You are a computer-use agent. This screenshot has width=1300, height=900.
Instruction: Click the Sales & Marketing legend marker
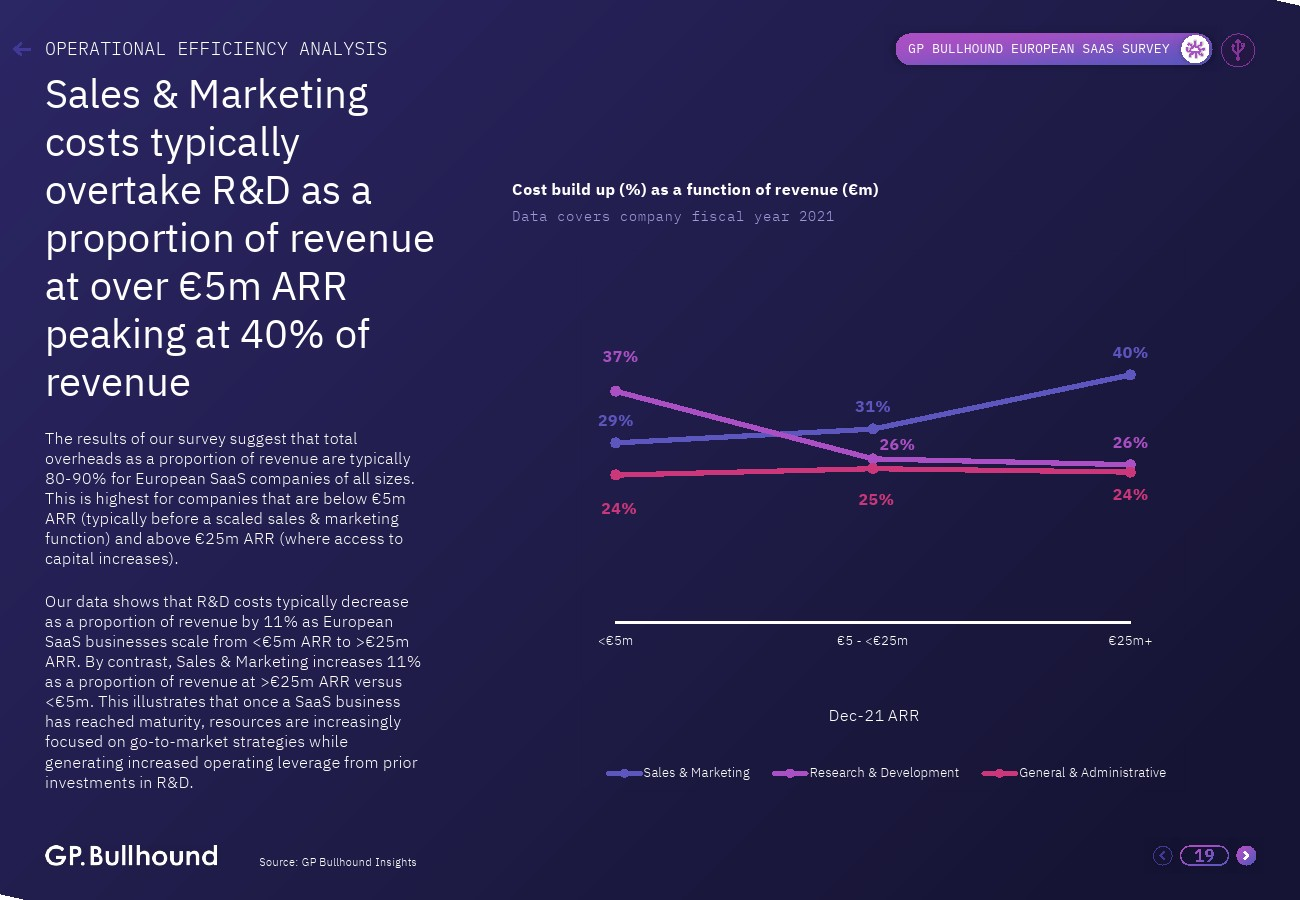(x=624, y=773)
